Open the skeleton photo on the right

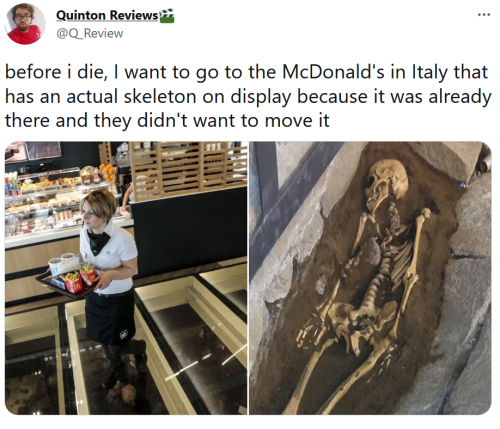pos(370,278)
